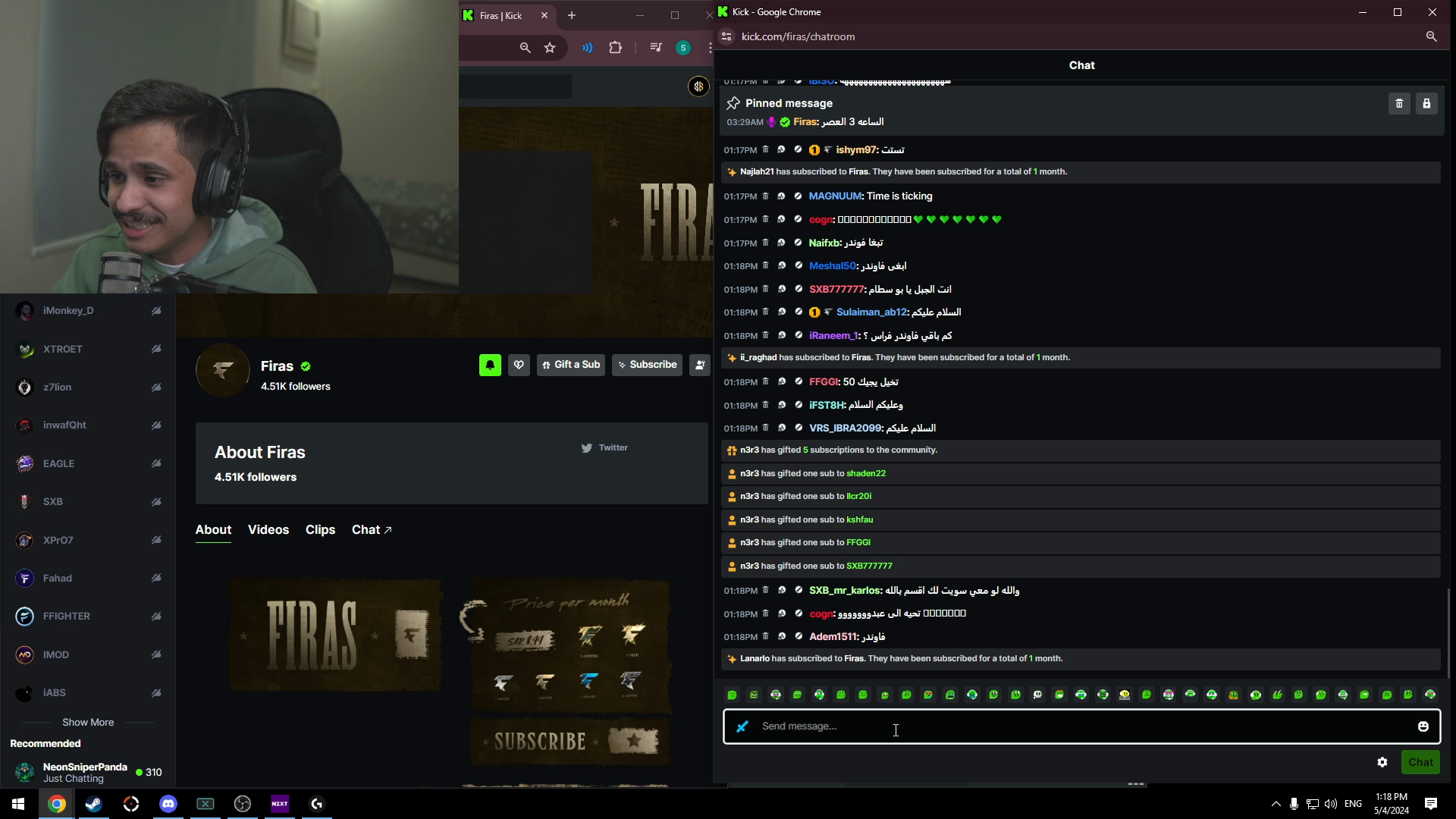This screenshot has width=1456, height=819.
Task: Click the heart follow icon for Firas
Action: [x=519, y=365]
